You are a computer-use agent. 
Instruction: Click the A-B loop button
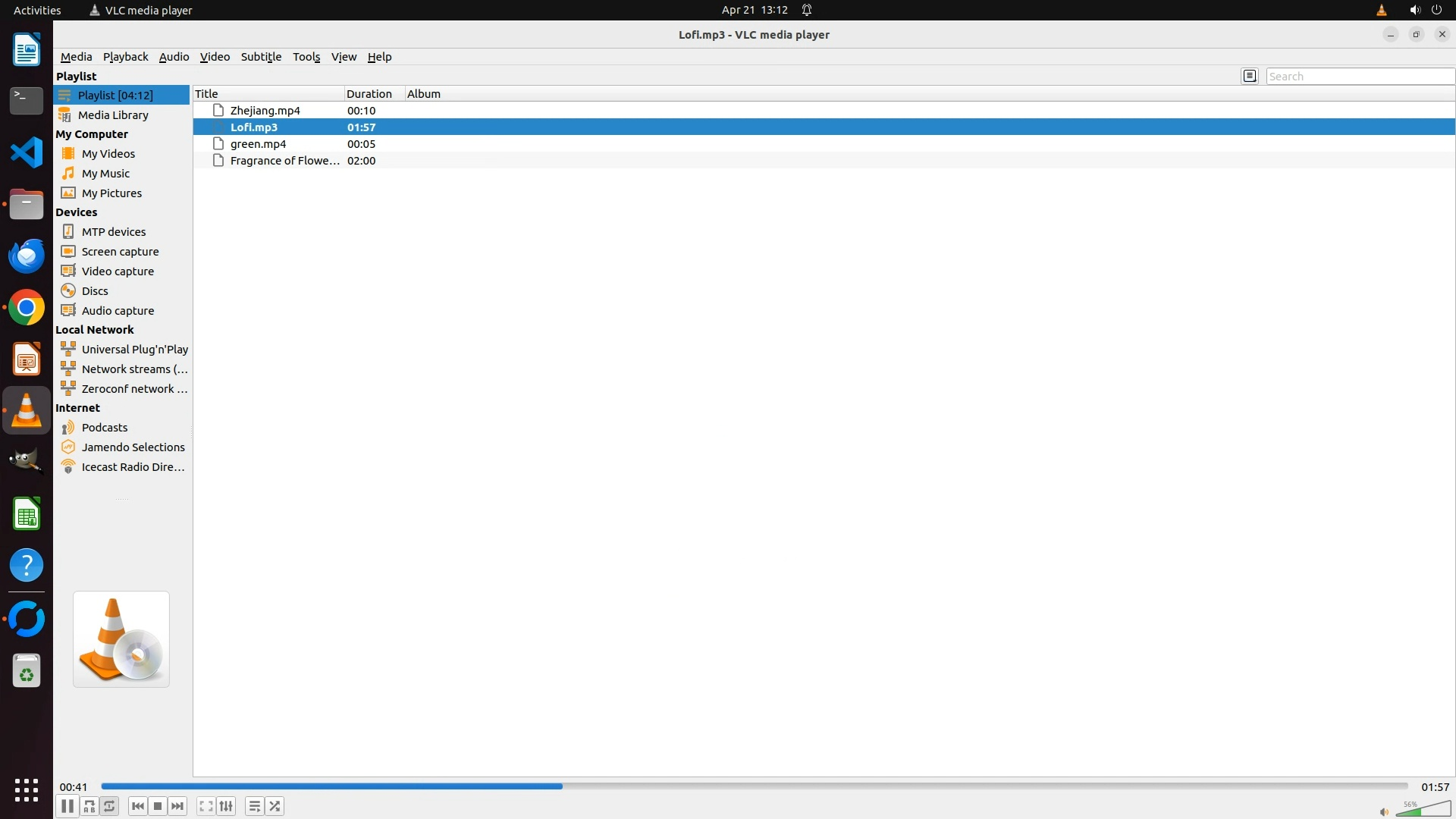[89, 806]
